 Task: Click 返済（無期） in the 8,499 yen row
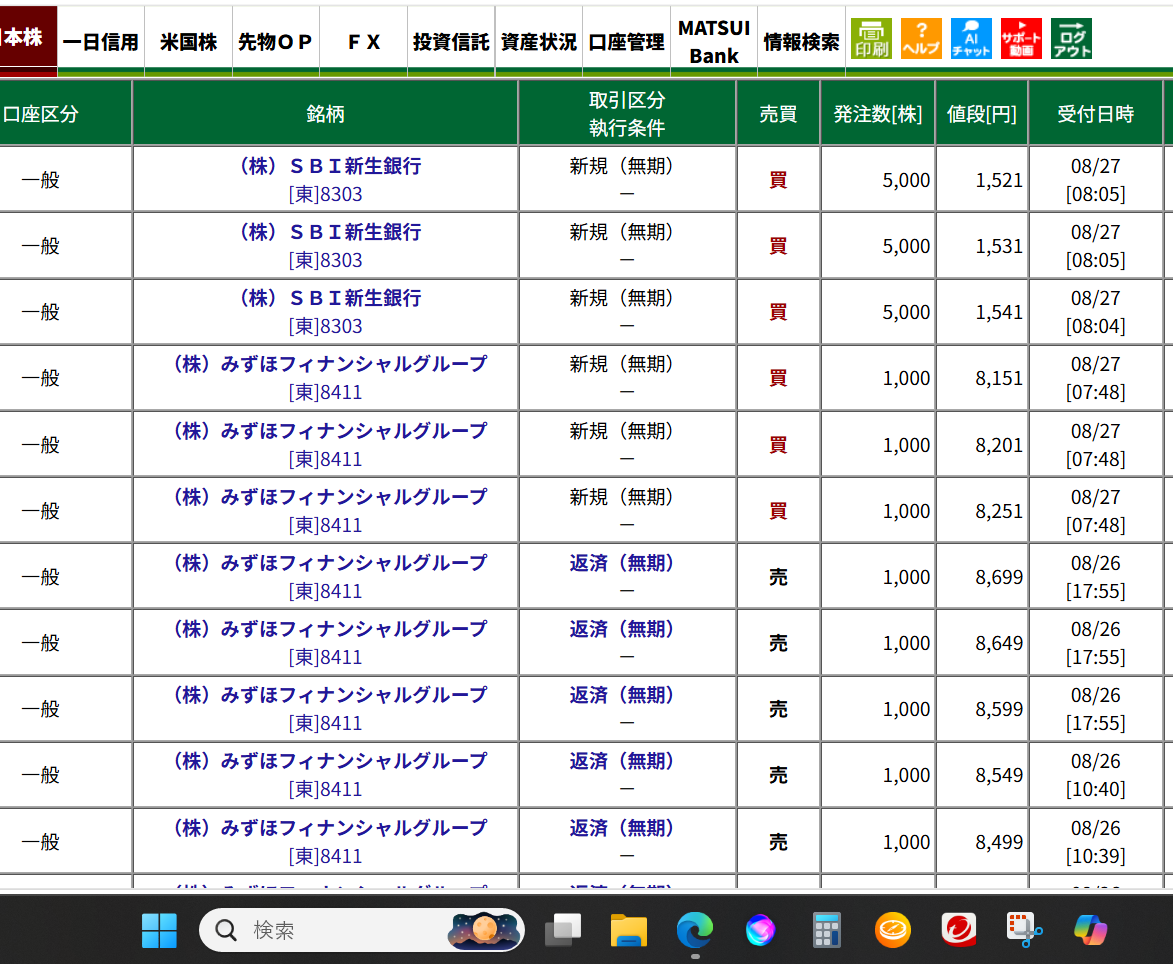pos(622,827)
